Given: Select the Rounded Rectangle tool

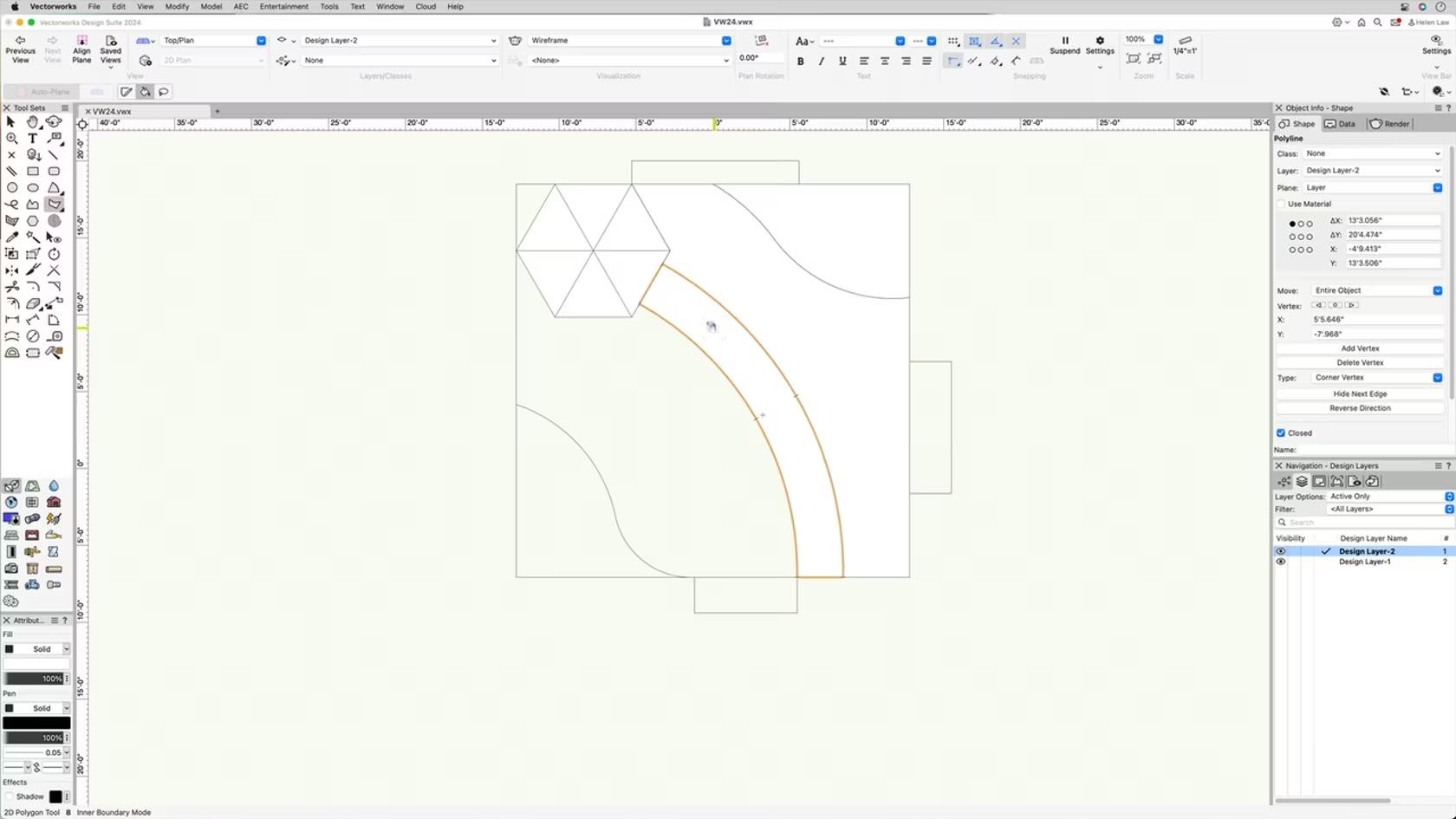Looking at the screenshot, I should (54, 172).
